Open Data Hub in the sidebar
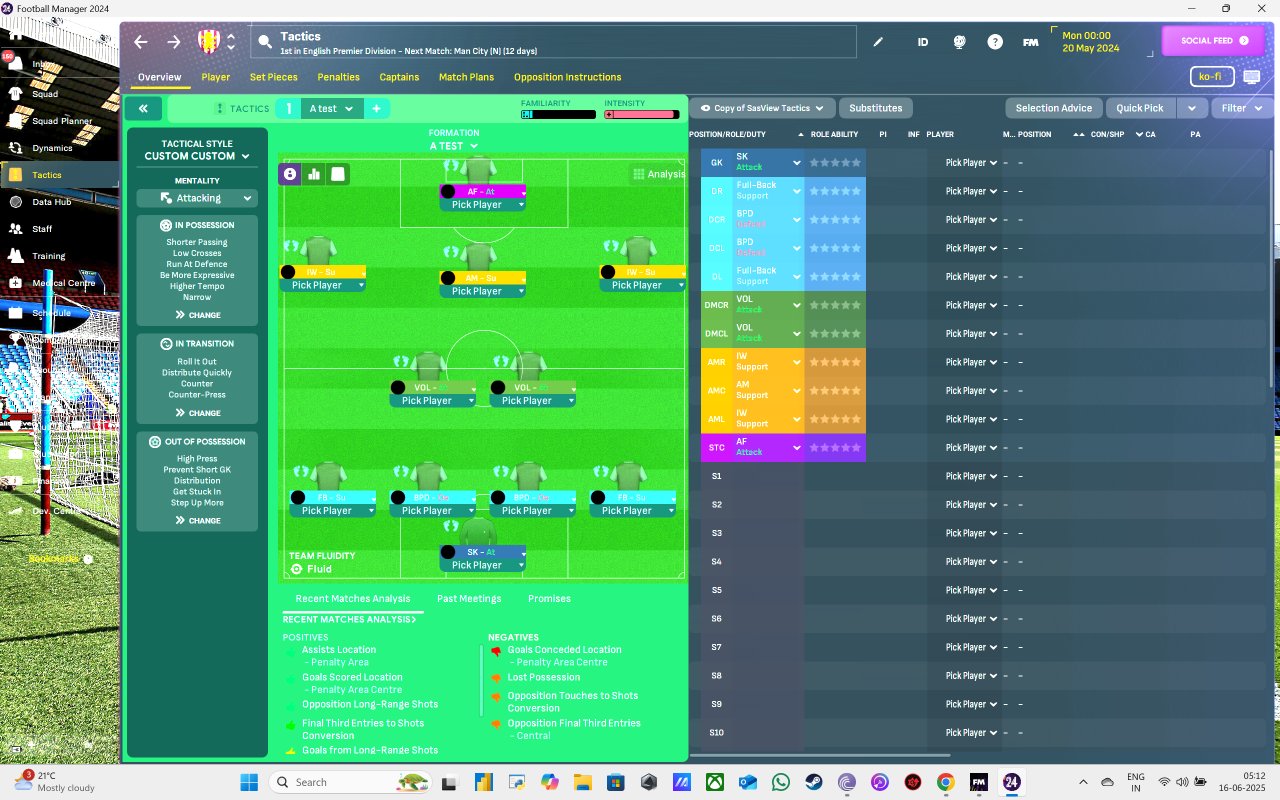The width and height of the screenshot is (1280, 800). coord(51,202)
